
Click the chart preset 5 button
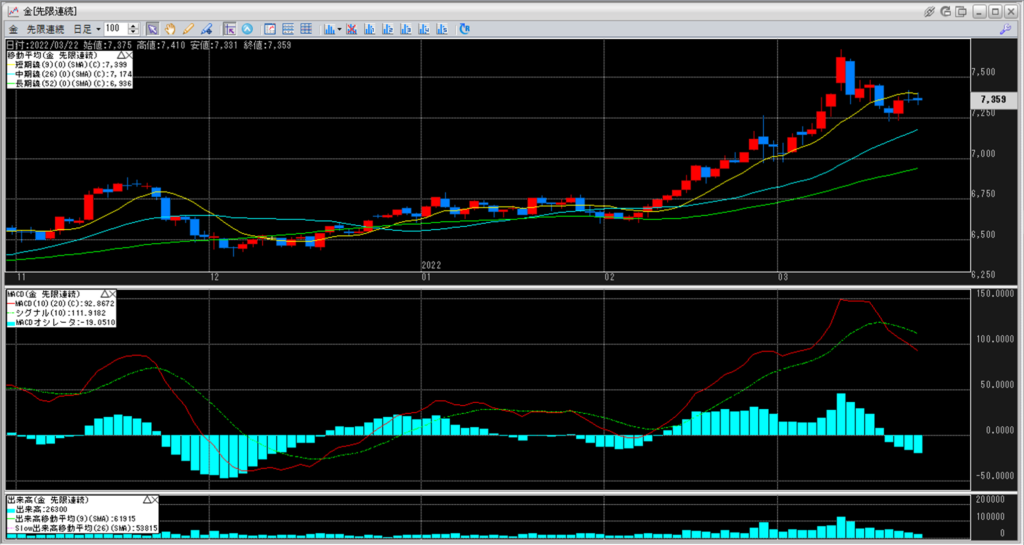(x=431, y=29)
